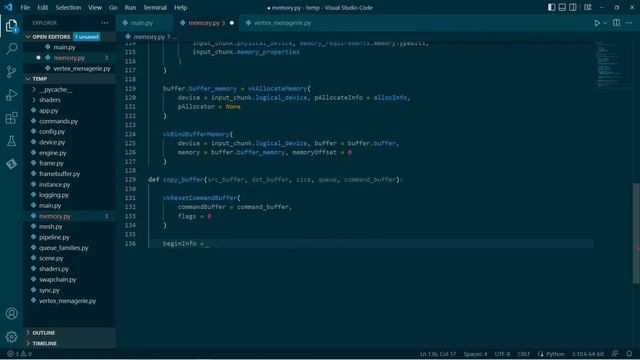Open the Terminal menu
Image resolution: width=640 pixels, height=360 pixels.
155,7
